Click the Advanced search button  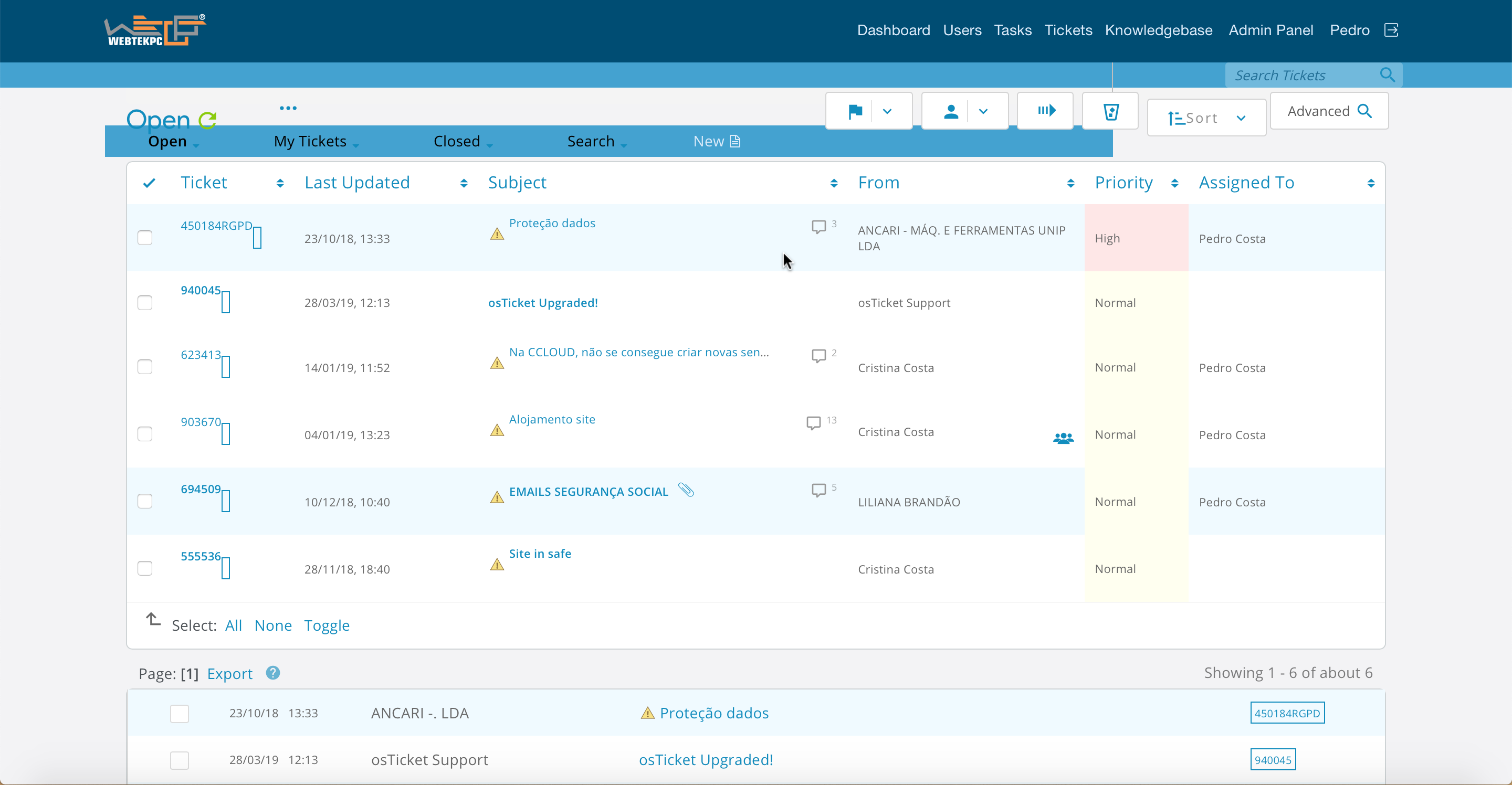[1329, 111]
